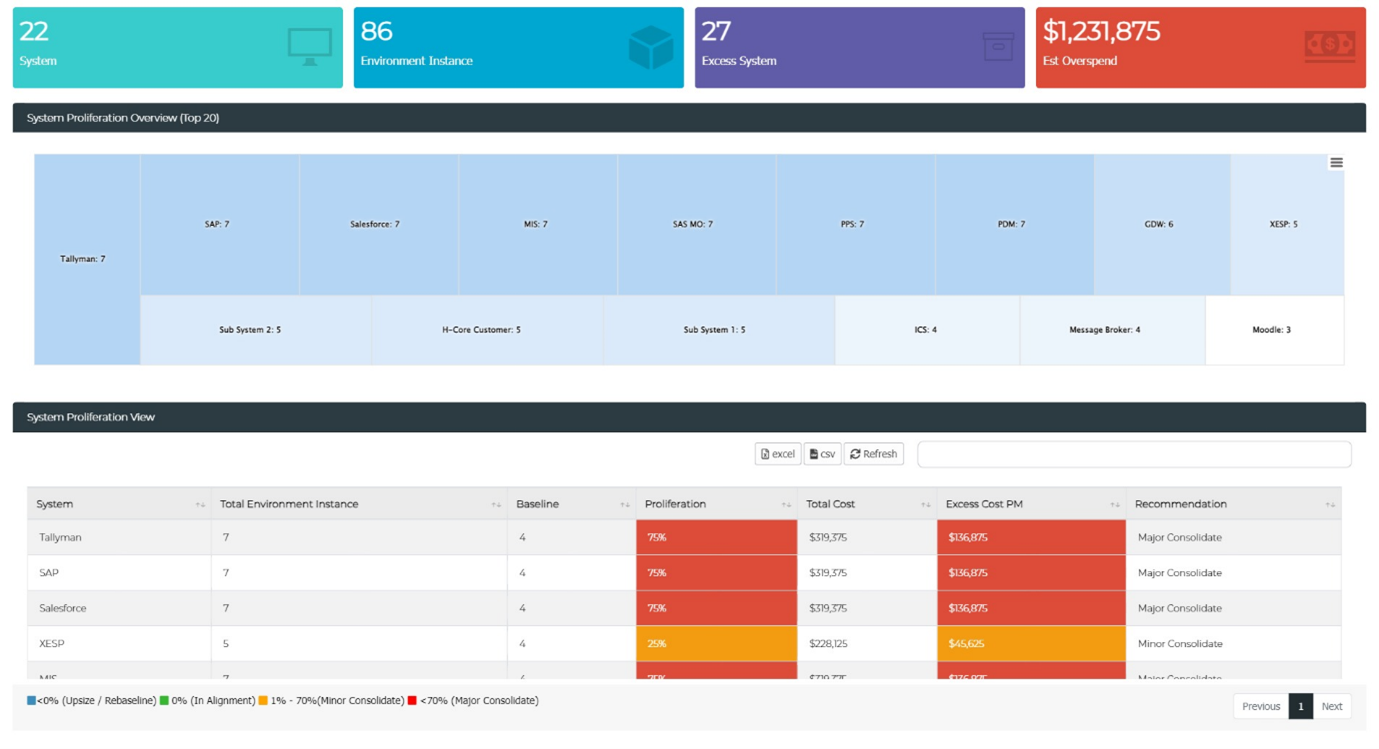Screen dimensions: 1379x749
Task: Click the monitor icon on the System card
Action: click(x=309, y=47)
